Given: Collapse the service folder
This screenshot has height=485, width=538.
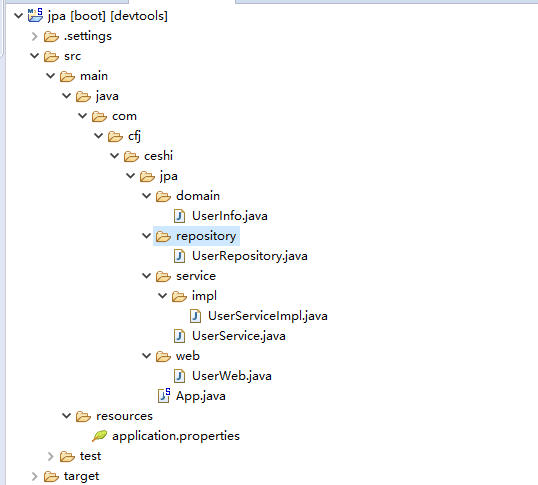Looking at the screenshot, I should (147, 276).
